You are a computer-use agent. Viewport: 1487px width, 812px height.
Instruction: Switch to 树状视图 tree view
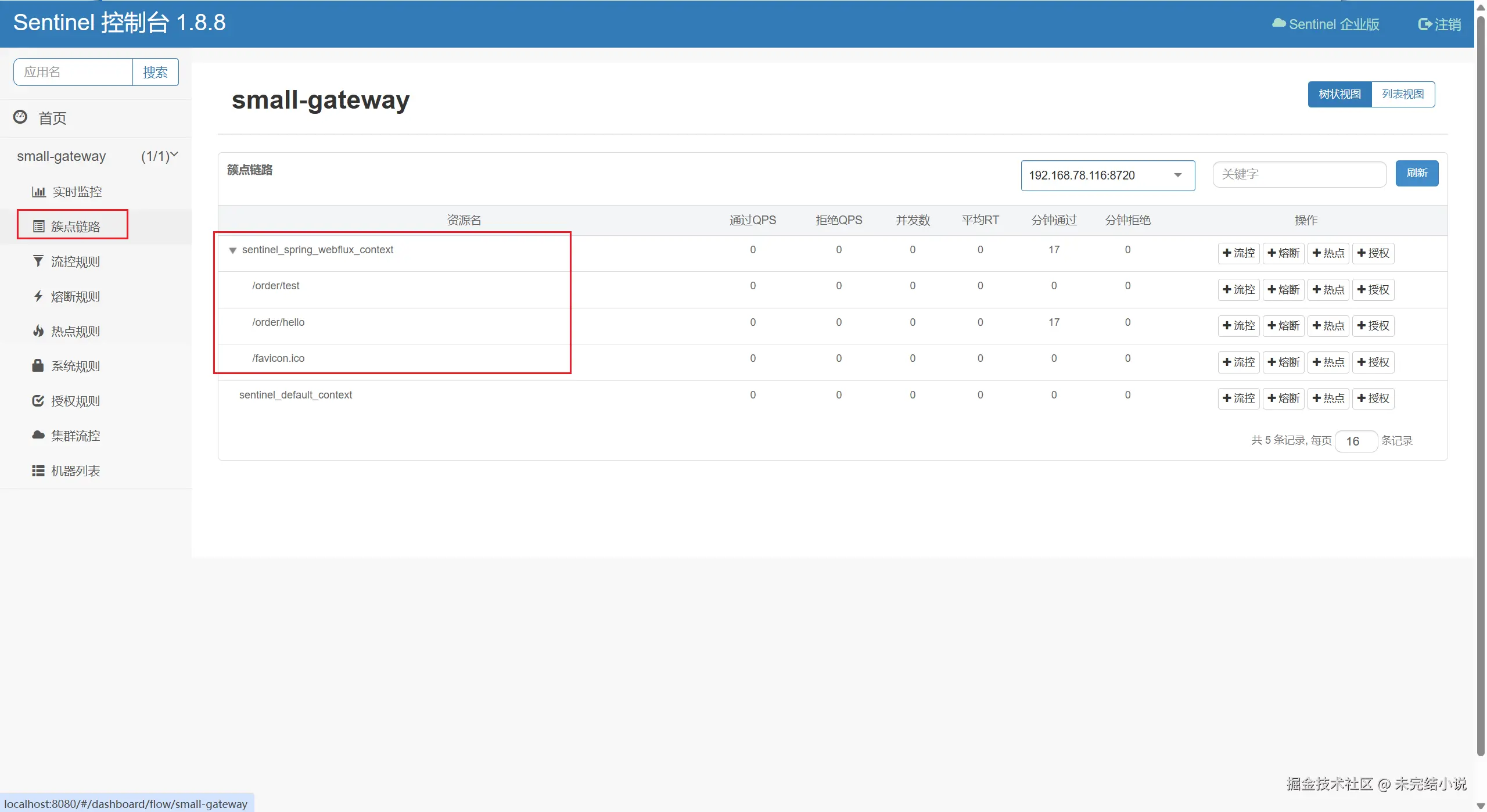coord(1339,94)
